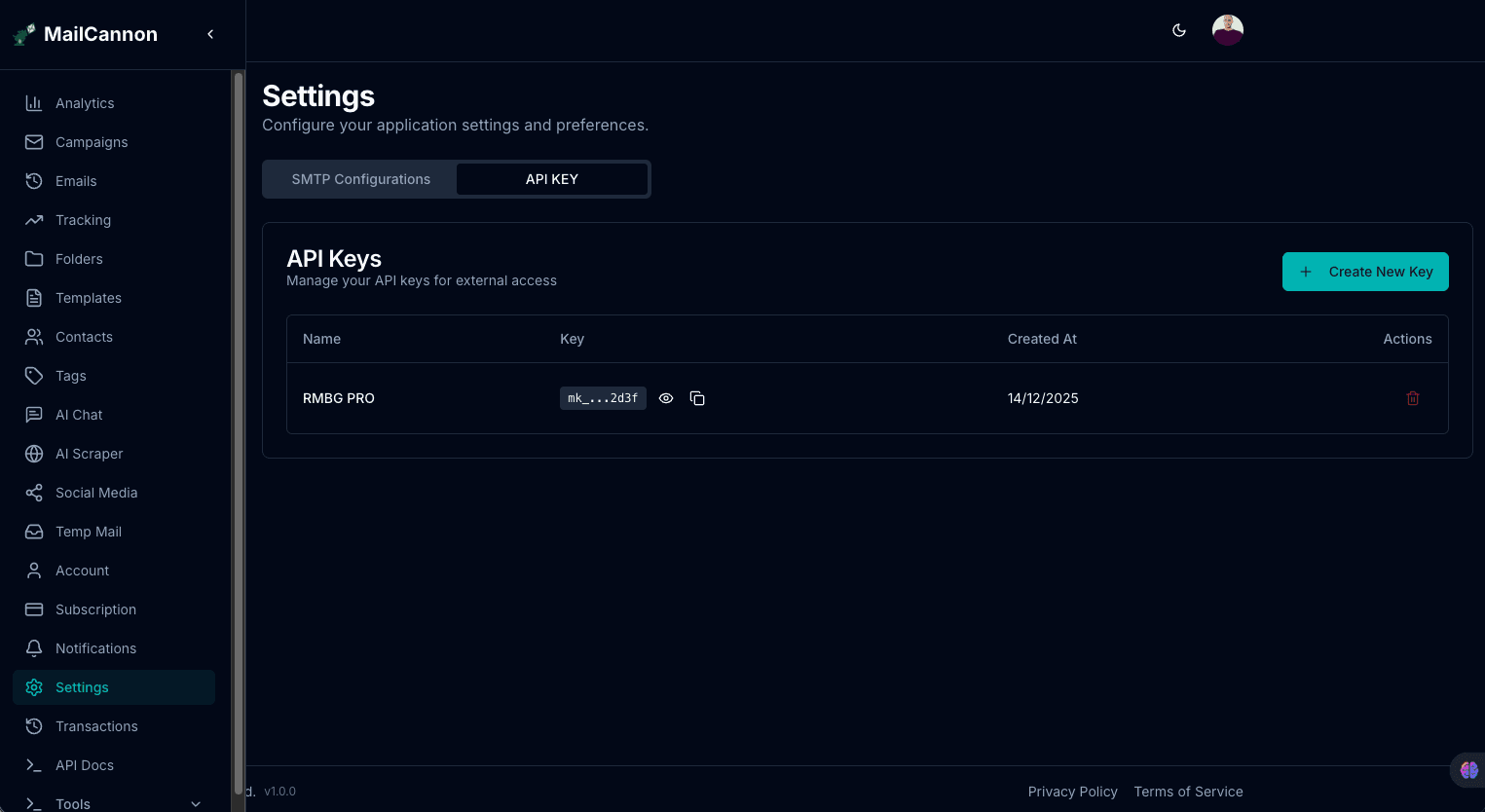Click the 14/12/2025 created date
The height and width of the screenshot is (812, 1485).
pos(1043,398)
